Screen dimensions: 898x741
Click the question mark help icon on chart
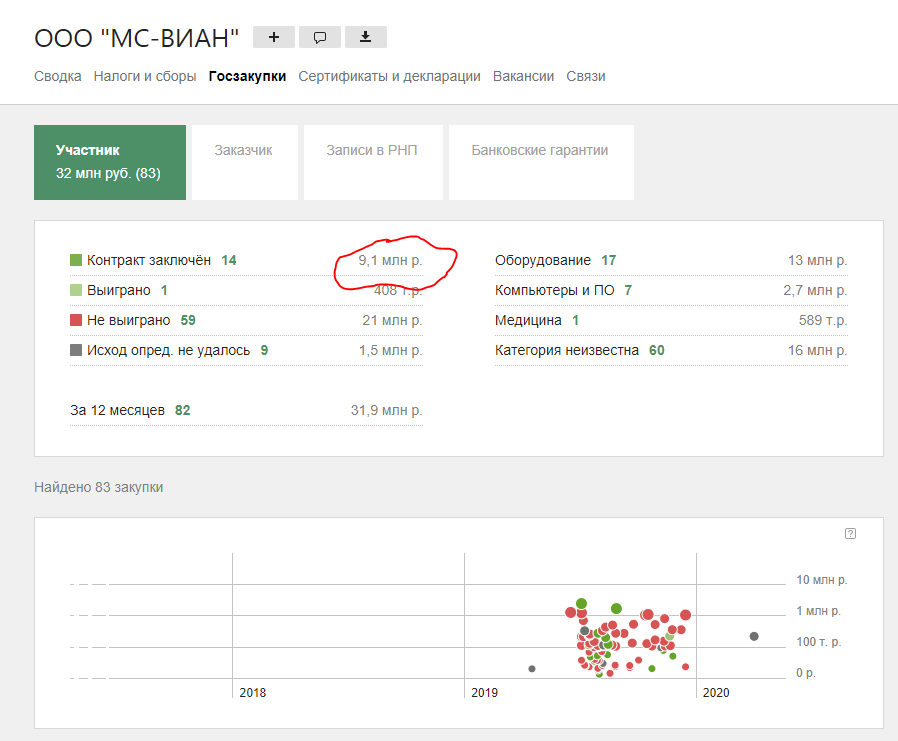click(850, 533)
